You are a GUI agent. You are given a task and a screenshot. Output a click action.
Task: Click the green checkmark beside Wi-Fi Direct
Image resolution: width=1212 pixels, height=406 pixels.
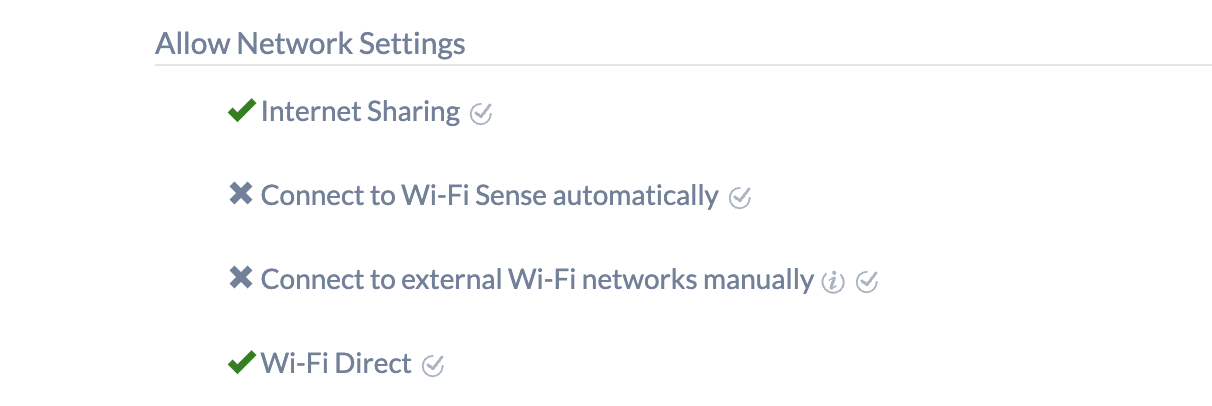coord(242,363)
